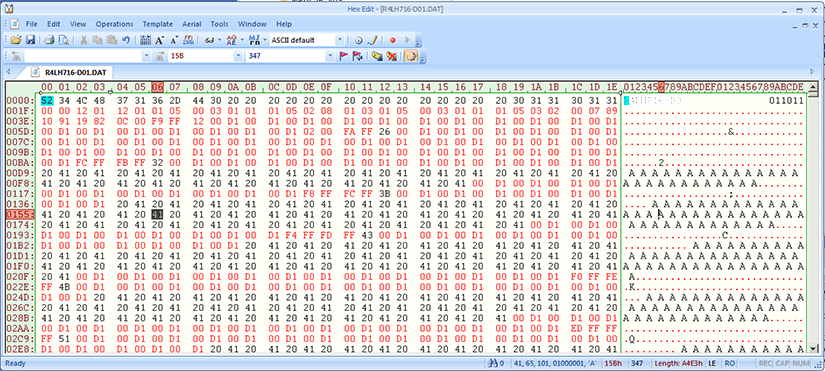
Task: Open the View menu
Action: [78, 24]
